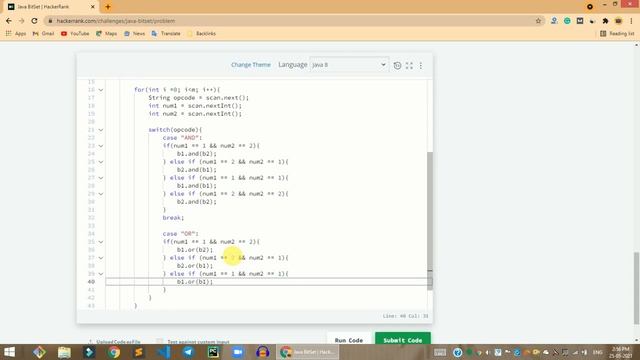The width and height of the screenshot is (640, 360).
Task: Go back in Chrome
Action: (9, 21)
